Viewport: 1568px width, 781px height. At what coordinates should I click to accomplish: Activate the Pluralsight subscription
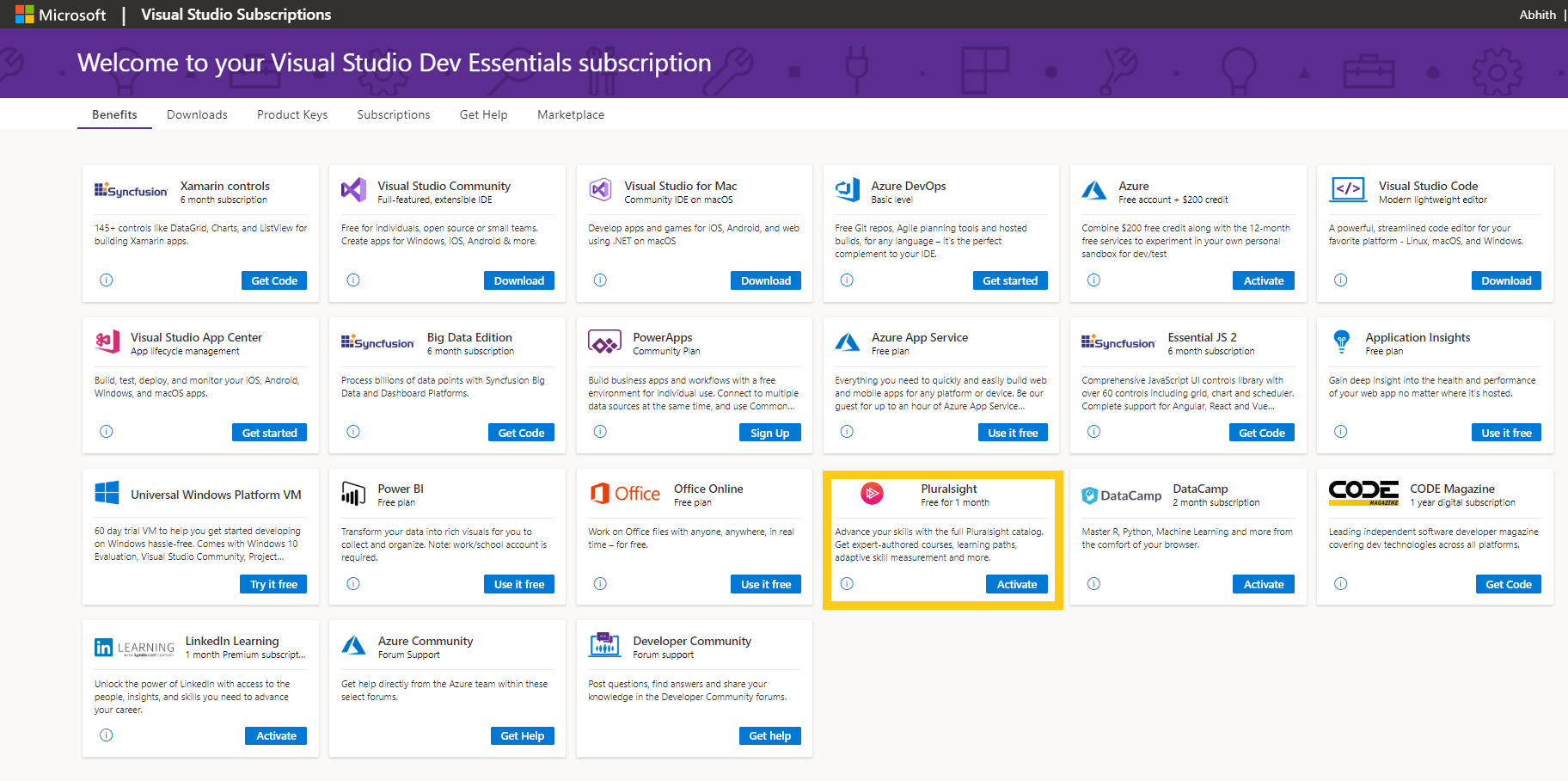1017,584
